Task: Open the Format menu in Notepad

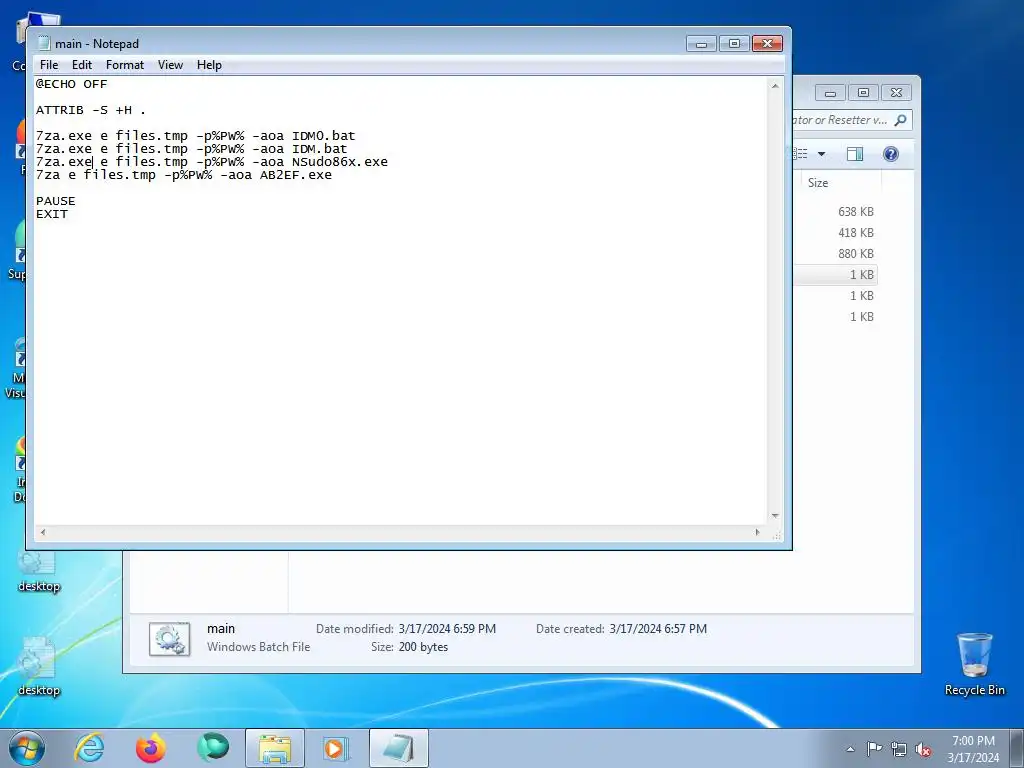Action: tap(125, 65)
